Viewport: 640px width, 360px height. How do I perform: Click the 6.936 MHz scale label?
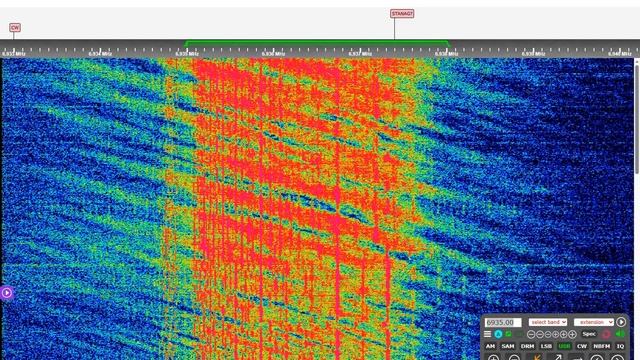click(273, 53)
